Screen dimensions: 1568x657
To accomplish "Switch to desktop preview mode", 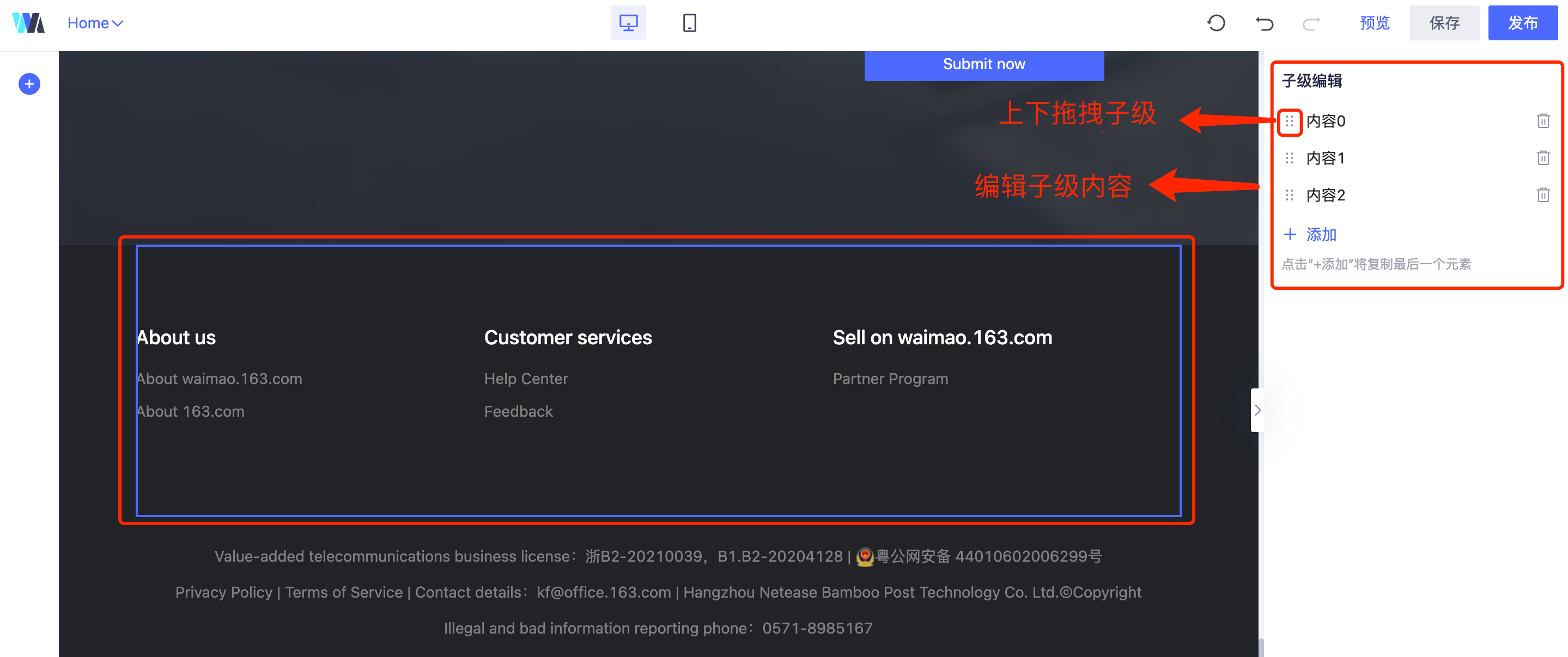I will click(628, 23).
